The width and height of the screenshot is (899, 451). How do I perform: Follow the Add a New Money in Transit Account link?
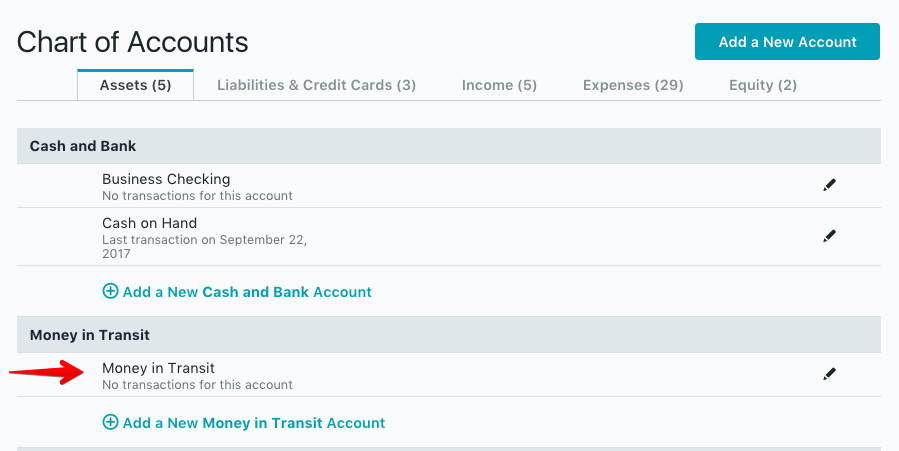[x=254, y=423]
